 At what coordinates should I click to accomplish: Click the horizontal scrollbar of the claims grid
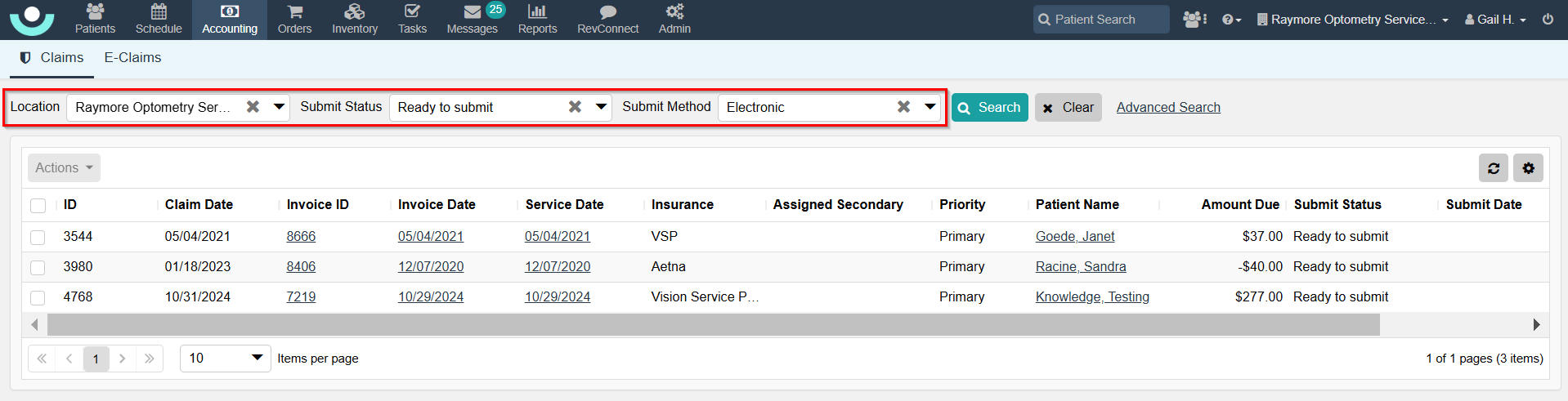pyautogui.click(x=713, y=325)
